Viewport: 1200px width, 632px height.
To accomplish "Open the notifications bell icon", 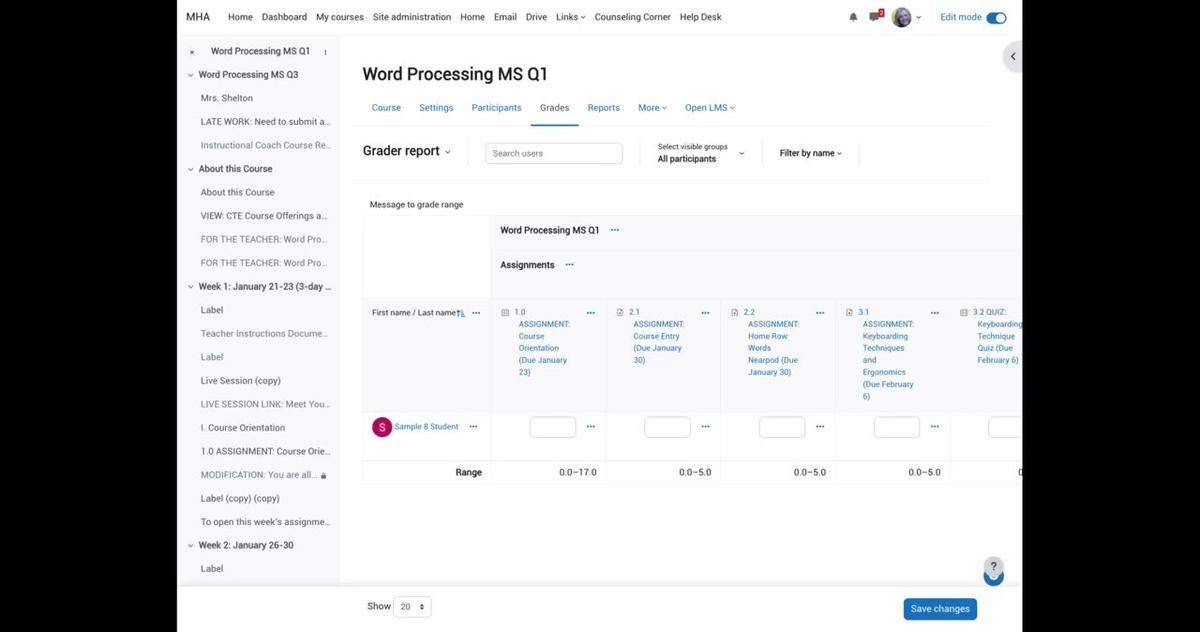I will tap(853, 17).
